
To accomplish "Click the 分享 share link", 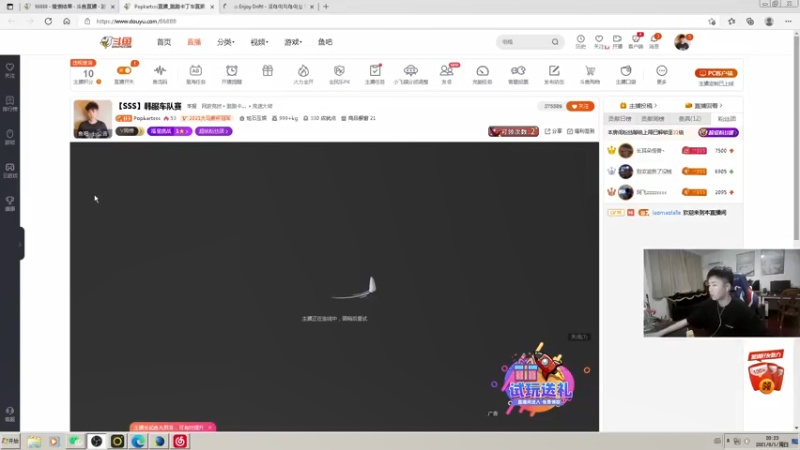I will click(553, 131).
